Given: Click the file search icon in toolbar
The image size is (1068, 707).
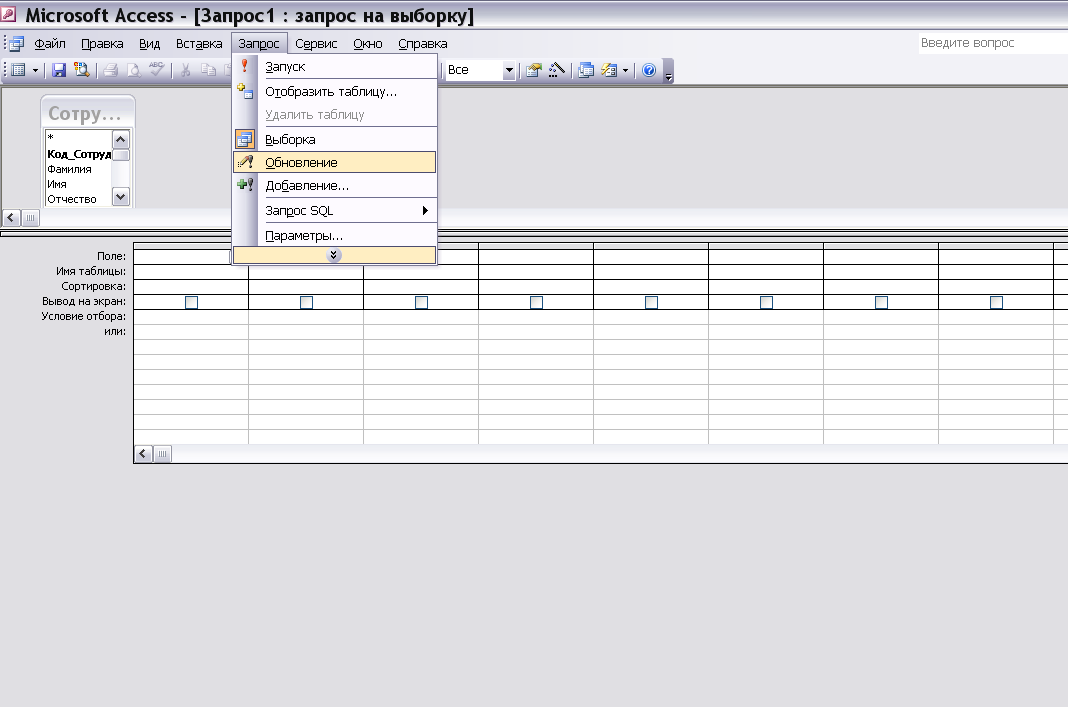Looking at the screenshot, I should pos(82,70).
